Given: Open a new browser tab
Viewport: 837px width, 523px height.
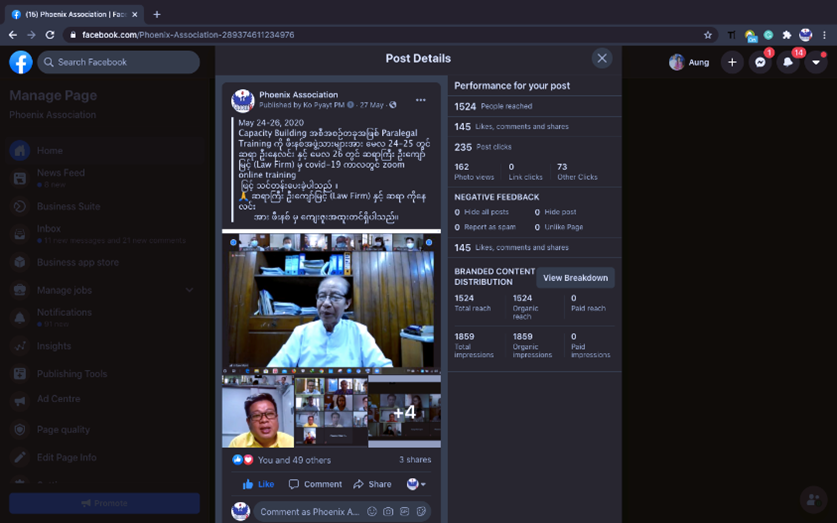Looking at the screenshot, I should tap(156, 14).
